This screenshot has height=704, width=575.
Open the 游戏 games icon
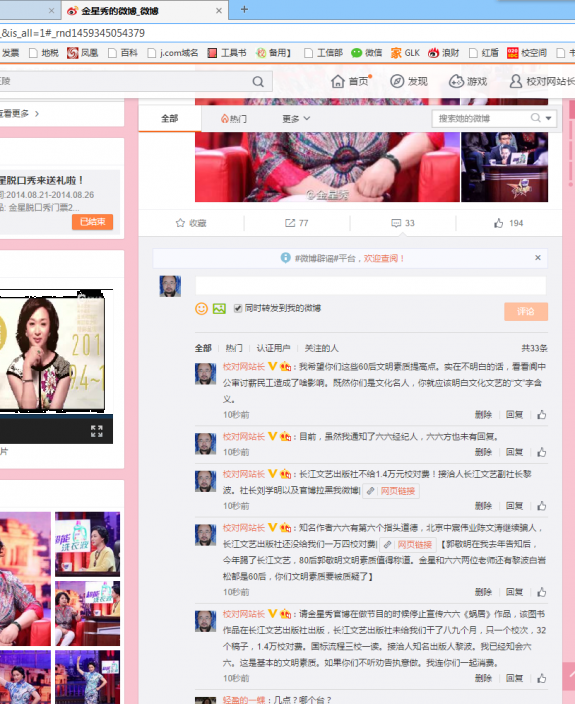(456, 81)
